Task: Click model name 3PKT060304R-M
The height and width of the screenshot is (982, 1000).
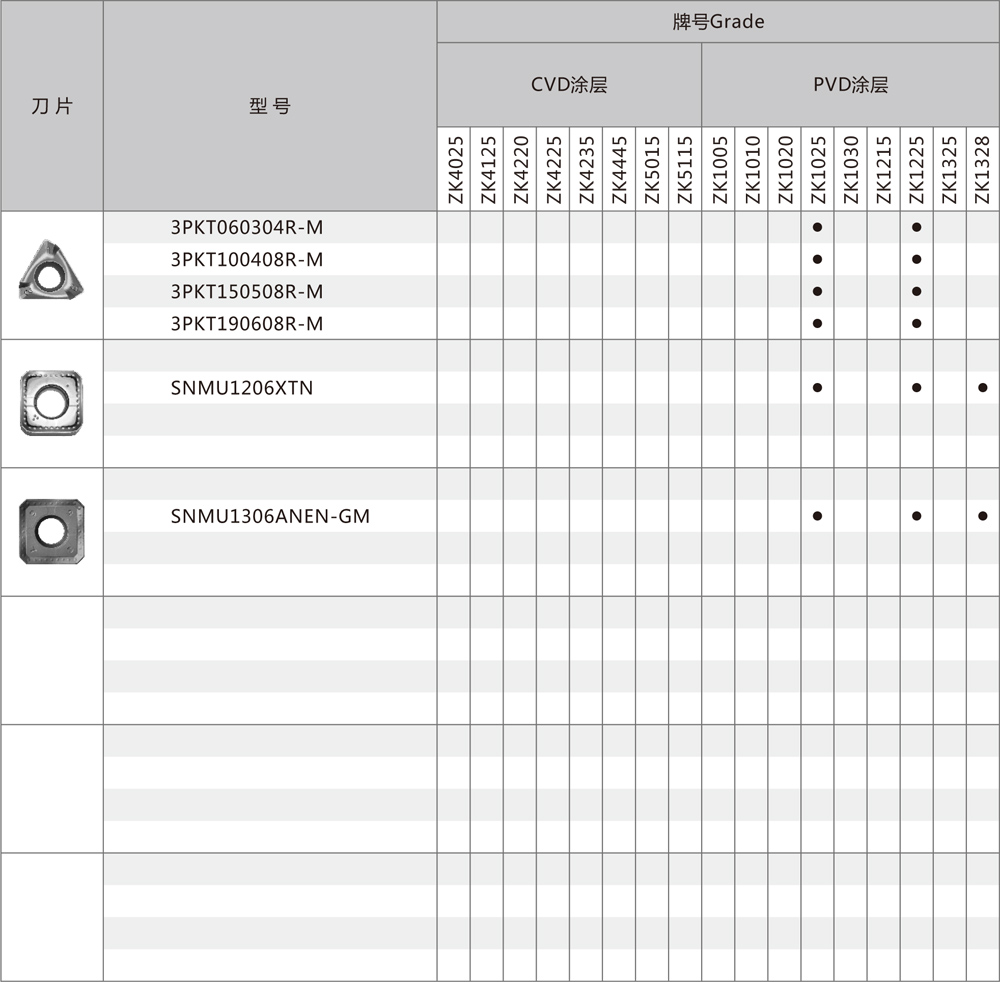Action: pos(247,227)
